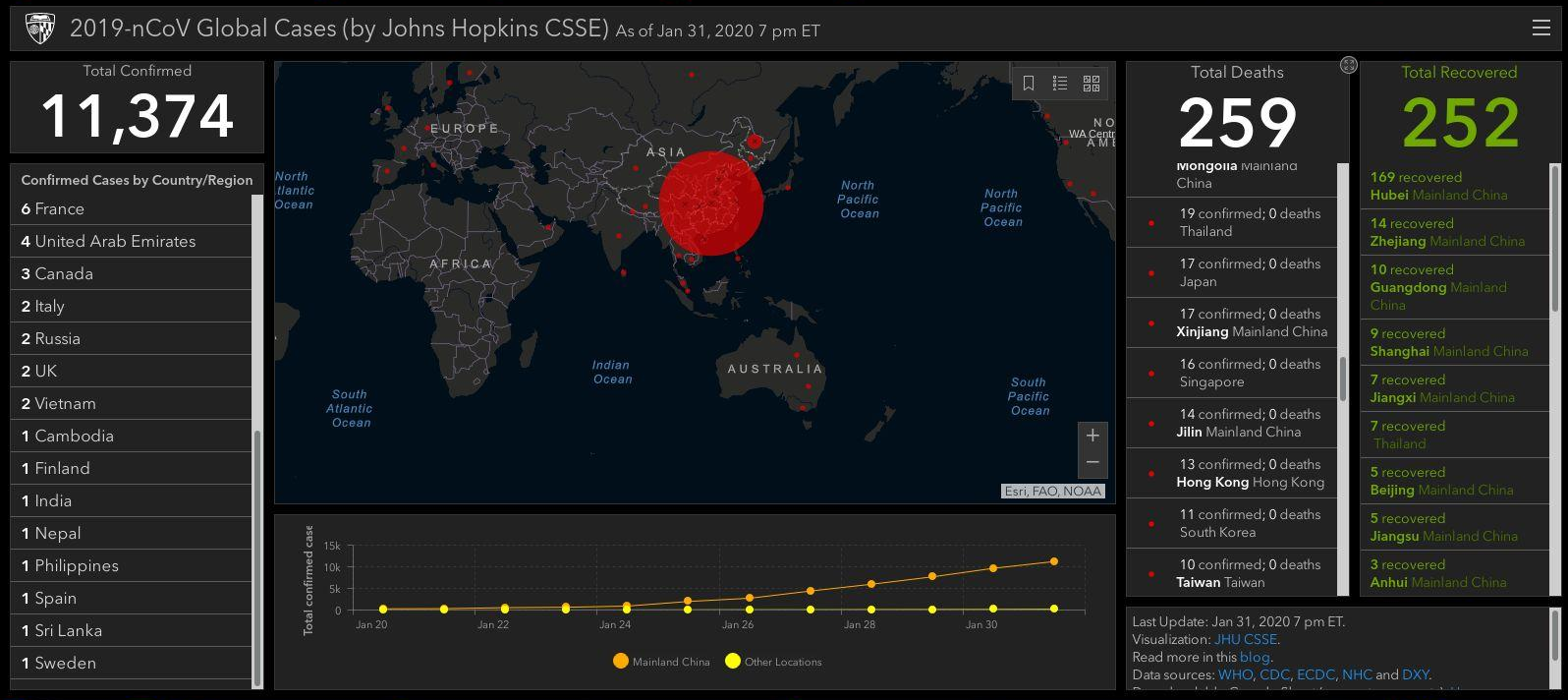Screen dimensions: 1568x700
Task: Select 3 Canada row
Action: pyautogui.click(x=131, y=273)
